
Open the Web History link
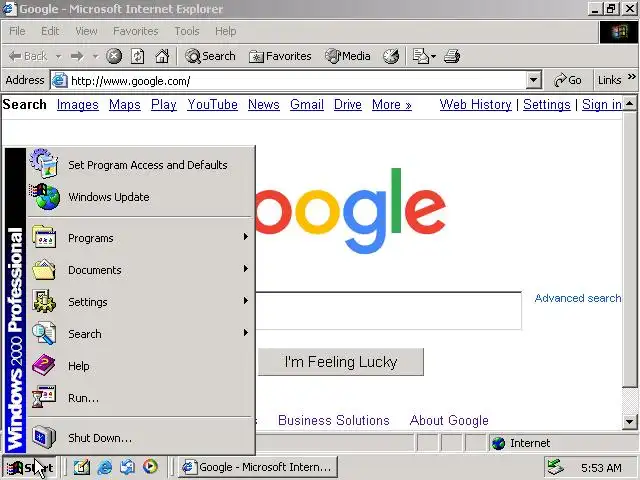tap(476, 104)
